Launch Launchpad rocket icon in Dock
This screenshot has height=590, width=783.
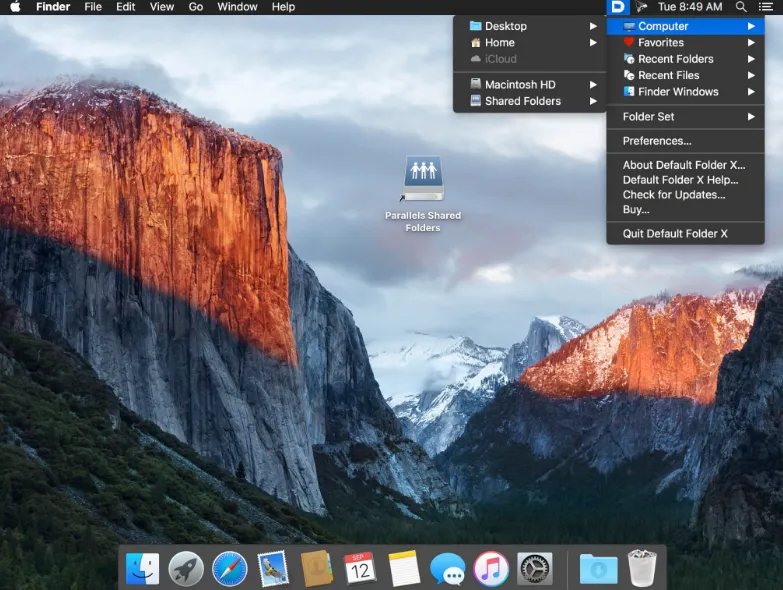186,568
